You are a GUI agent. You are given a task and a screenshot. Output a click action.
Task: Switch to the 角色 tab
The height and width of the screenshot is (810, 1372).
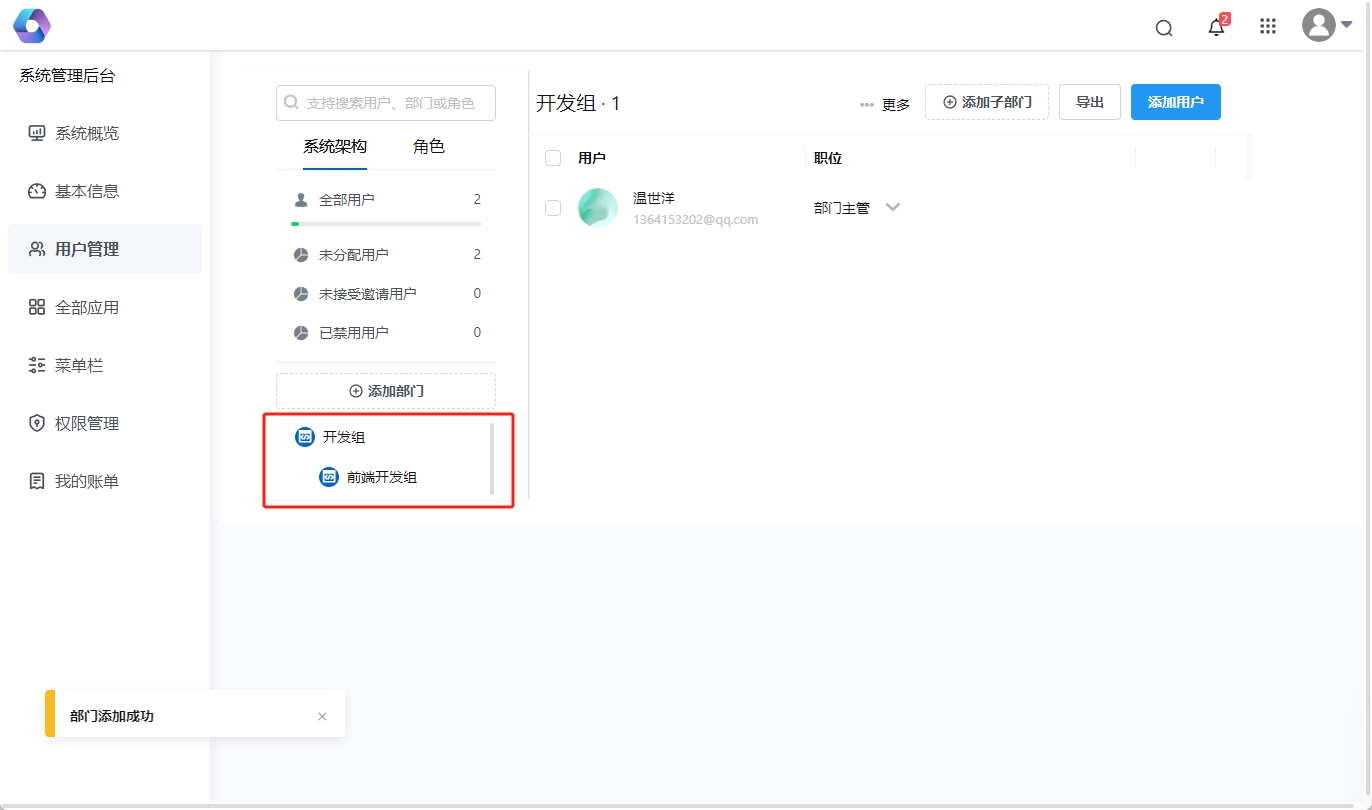(428, 146)
